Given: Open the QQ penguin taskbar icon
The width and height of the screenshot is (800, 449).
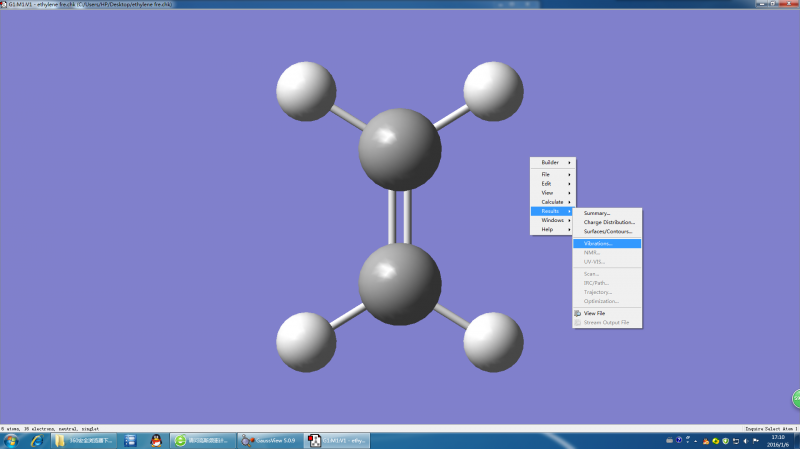Looking at the screenshot, I should tap(155, 440).
